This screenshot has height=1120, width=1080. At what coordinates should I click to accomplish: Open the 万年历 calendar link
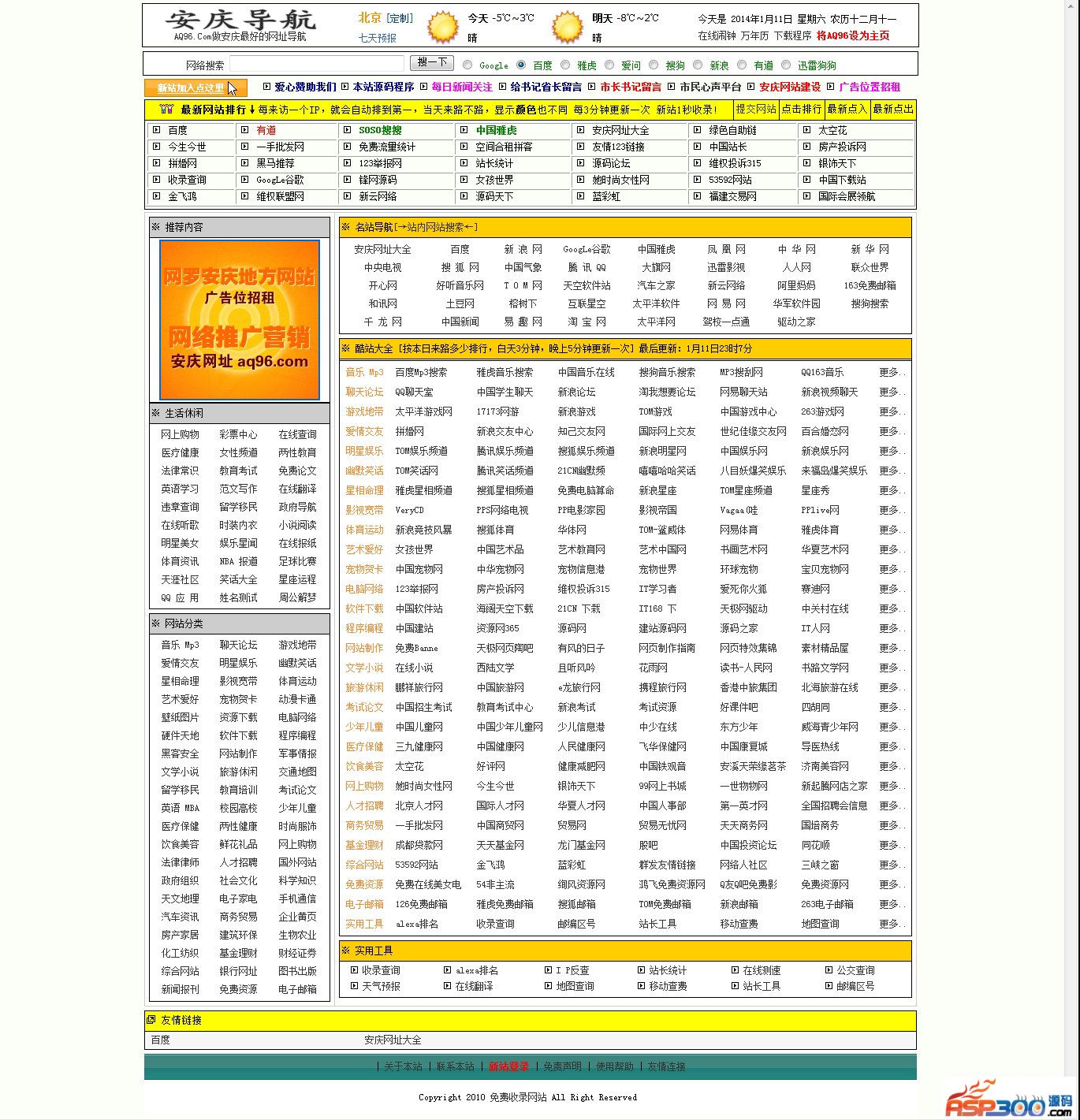[x=754, y=35]
